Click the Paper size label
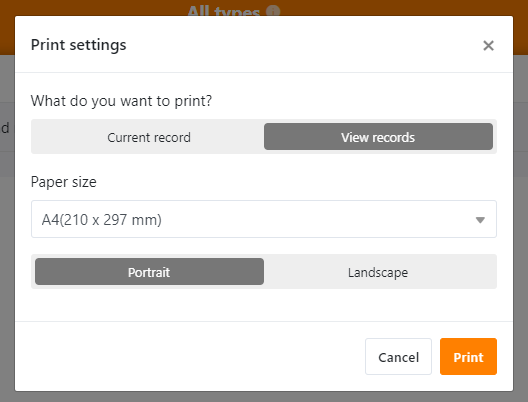 pos(64,182)
